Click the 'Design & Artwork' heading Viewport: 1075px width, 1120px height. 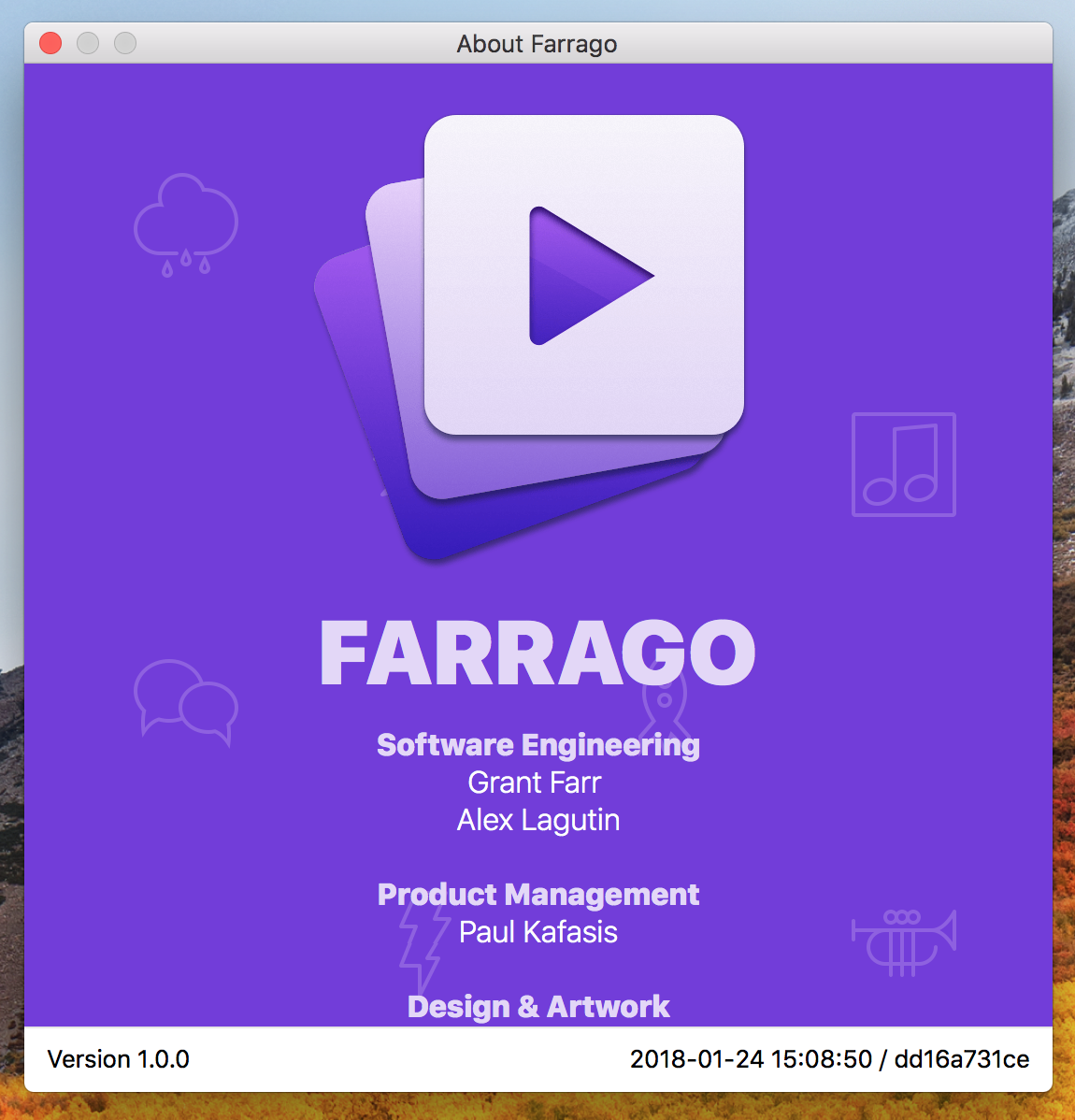tap(537, 1007)
